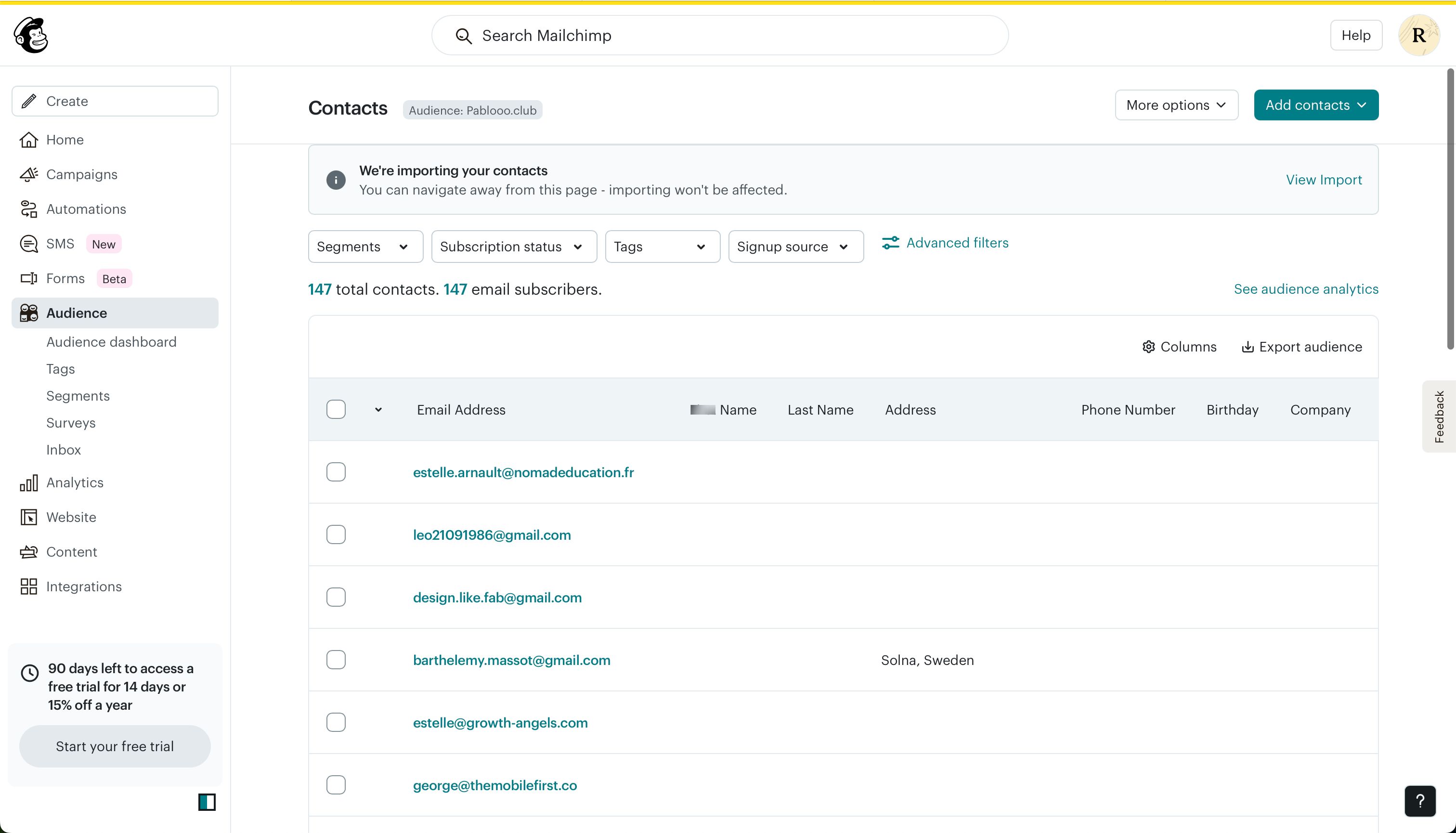Screen dimensions: 1456x833
Task: Click the Campaigns megaphone icon
Action: click(28, 174)
